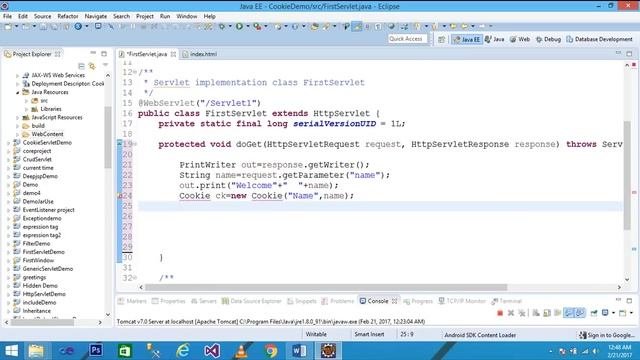
Task: Open the File menu
Action: click(7, 16)
